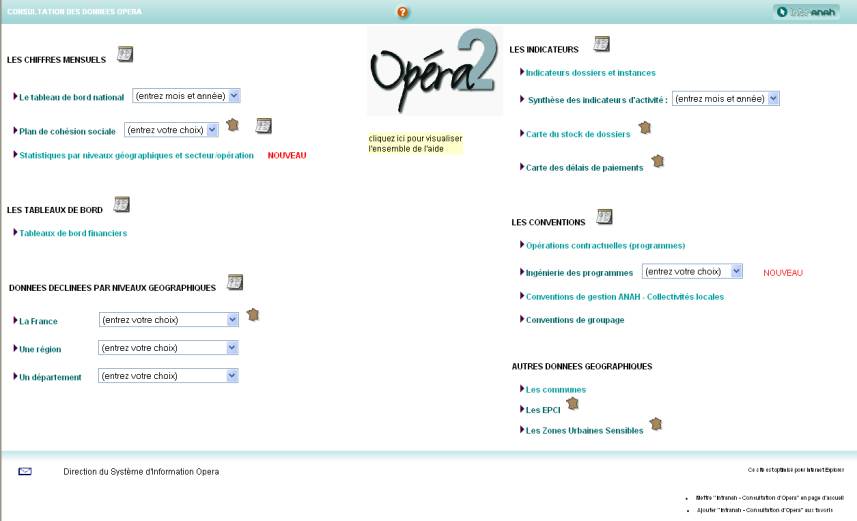Click AUTRES DONNEES GEOGRAPHIQUES heading
This screenshot has height=521, width=857.
click(582, 366)
